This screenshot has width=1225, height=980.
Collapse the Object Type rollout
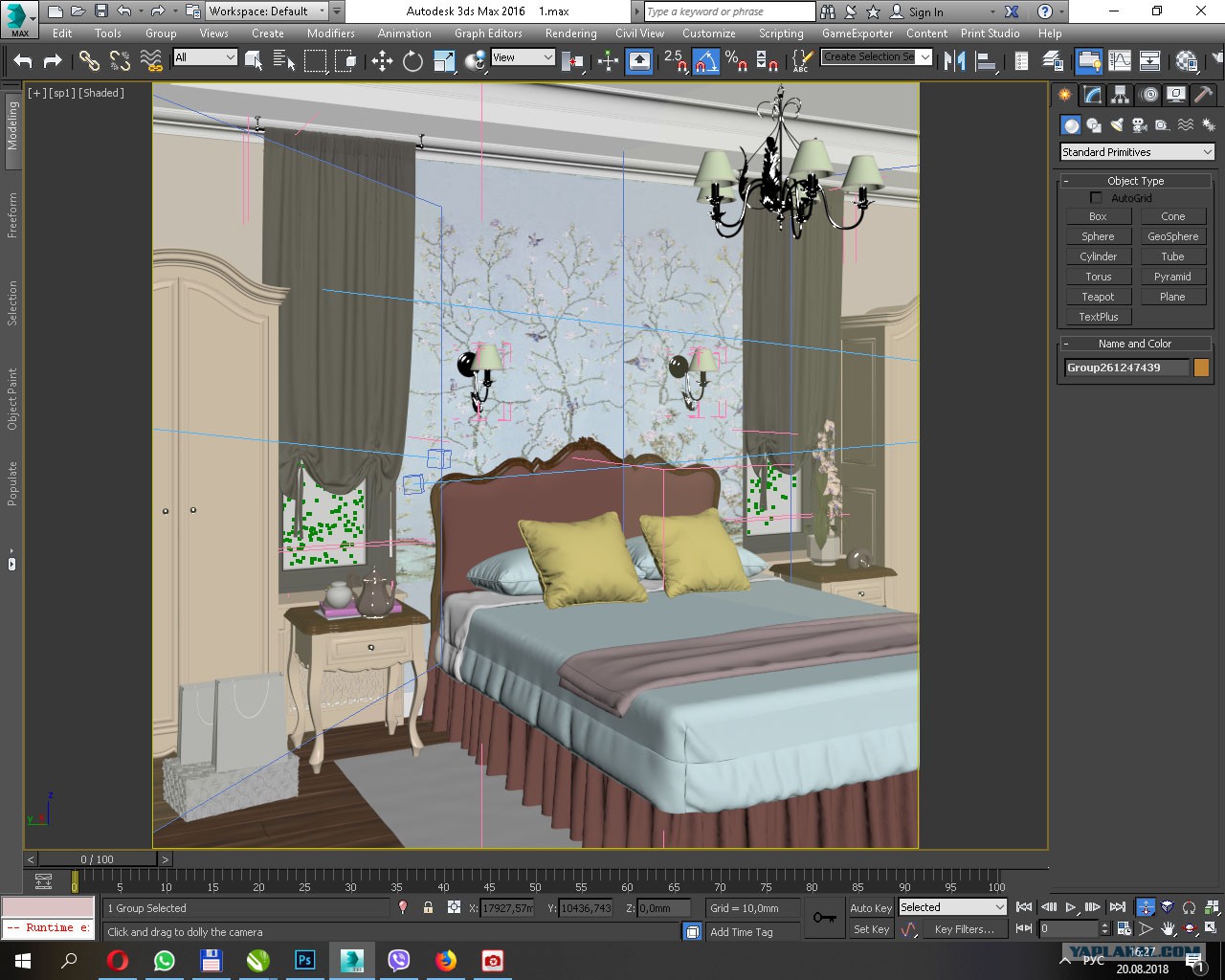click(1136, 181)
